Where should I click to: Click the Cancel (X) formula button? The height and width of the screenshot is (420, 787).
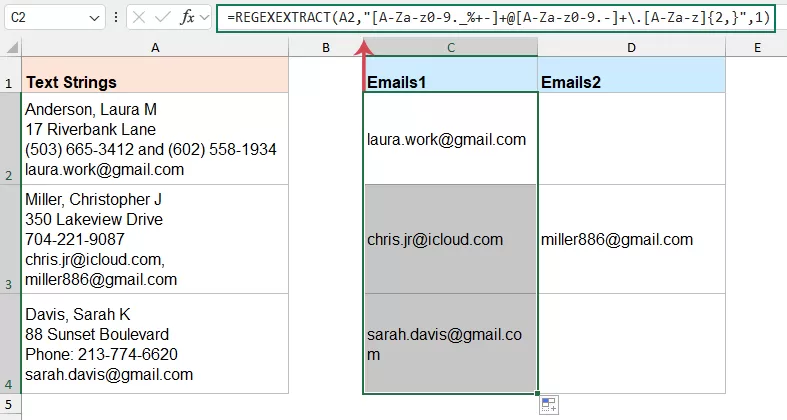(139, 18)
